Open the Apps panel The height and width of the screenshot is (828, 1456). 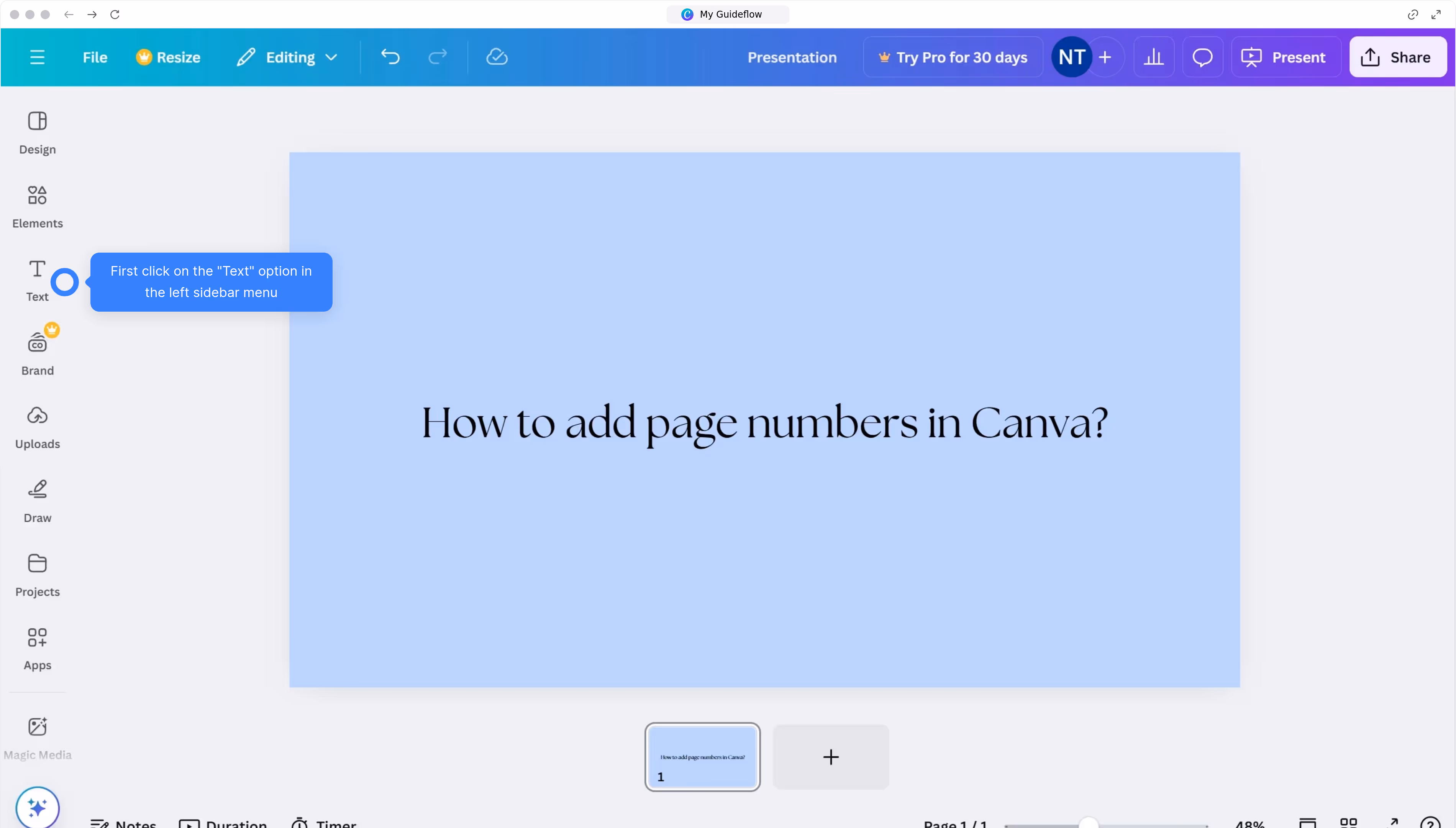38,648
